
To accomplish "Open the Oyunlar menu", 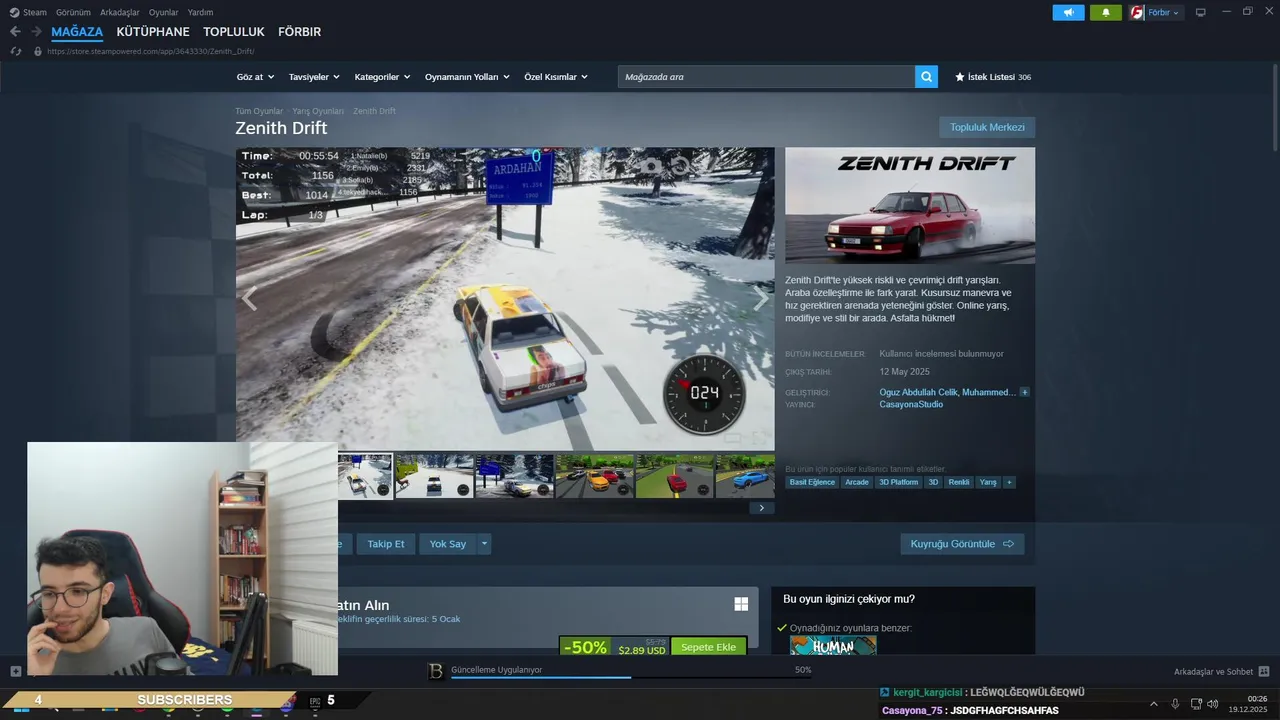I will click(x=164, y=12).
